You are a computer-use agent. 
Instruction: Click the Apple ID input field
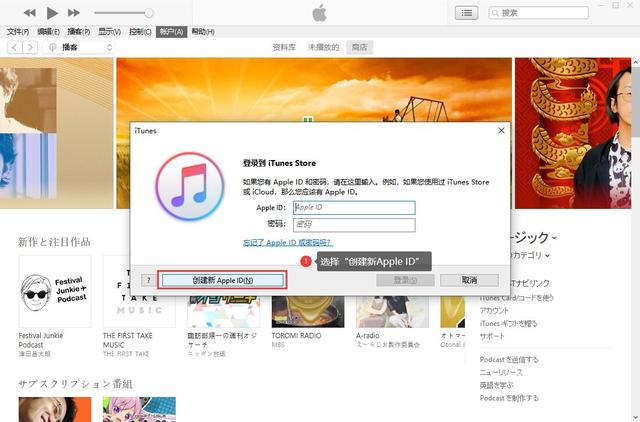[x=354, y=207]
